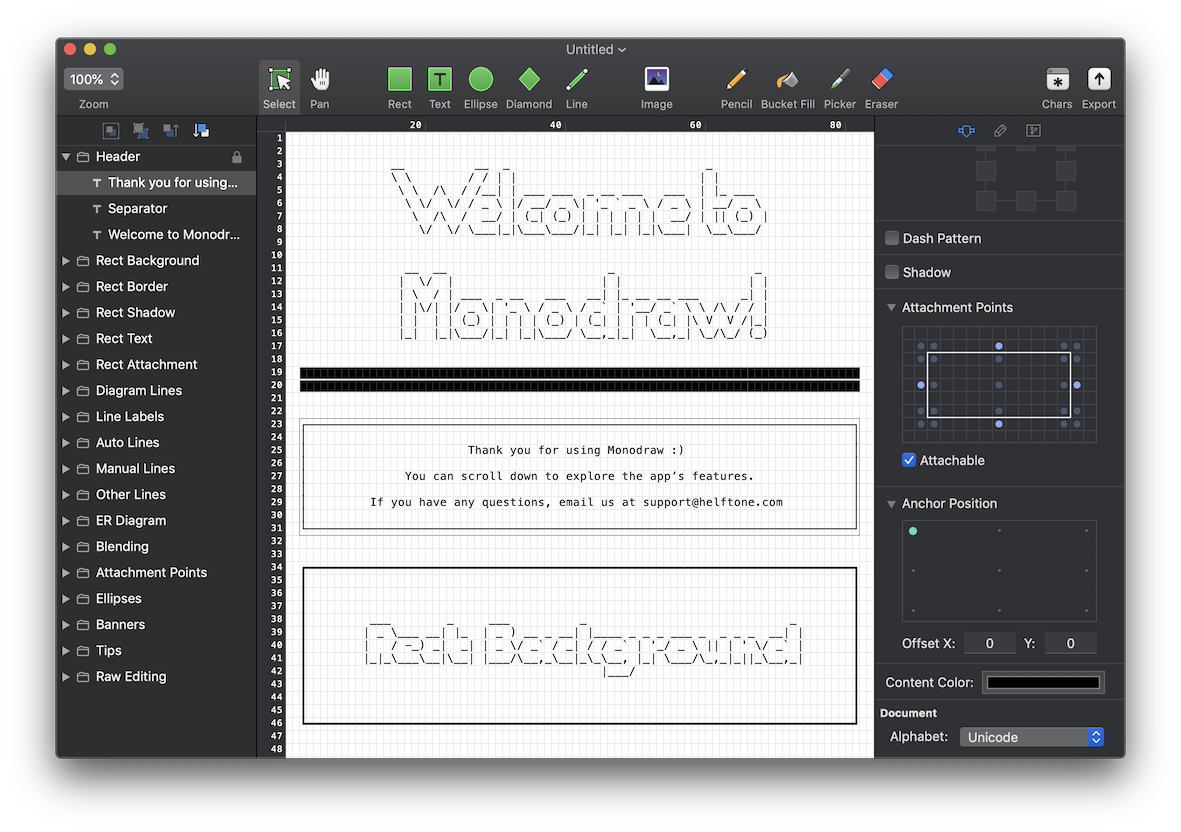
Task: Open the Content Color swatch
Action: click(x=1043, y=683)
